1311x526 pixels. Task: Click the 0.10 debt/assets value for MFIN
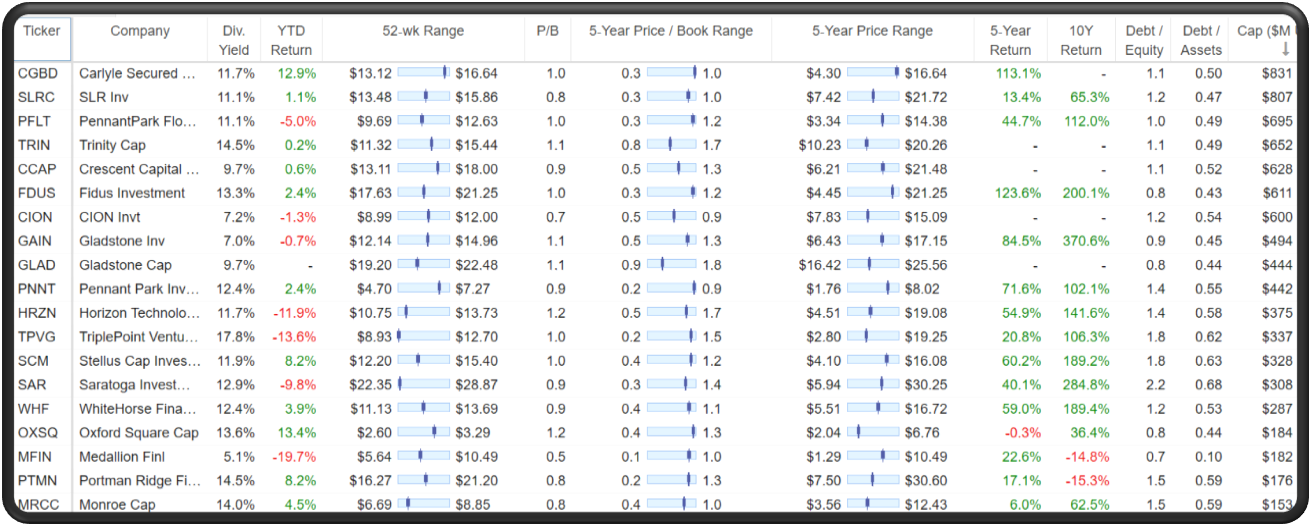click(x=1208, y=457)
